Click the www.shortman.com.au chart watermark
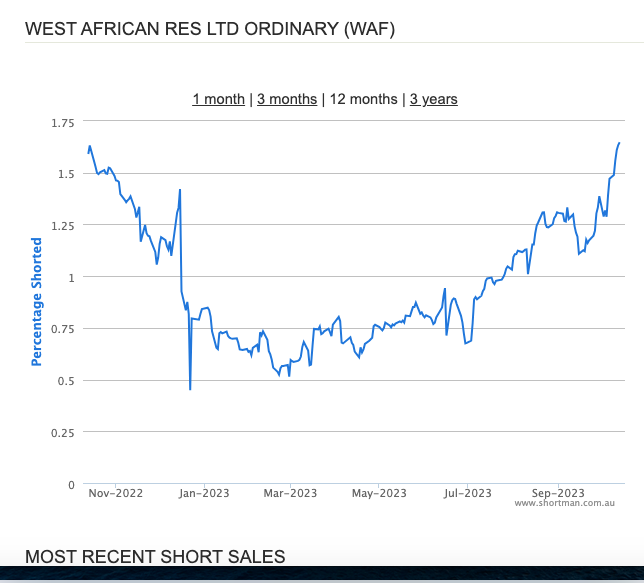The width and height of the screenshot is (644, 583). 564,503
